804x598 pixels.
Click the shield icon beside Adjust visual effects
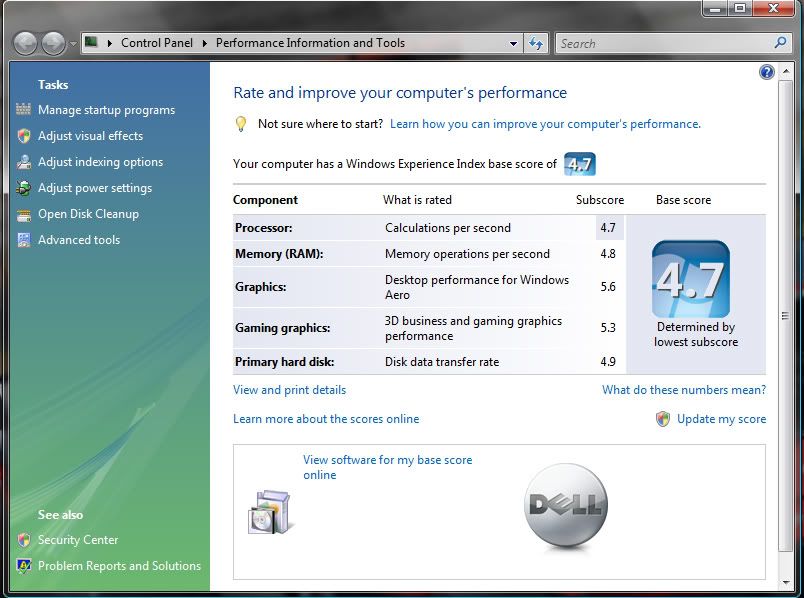click(x=24, y=136)
